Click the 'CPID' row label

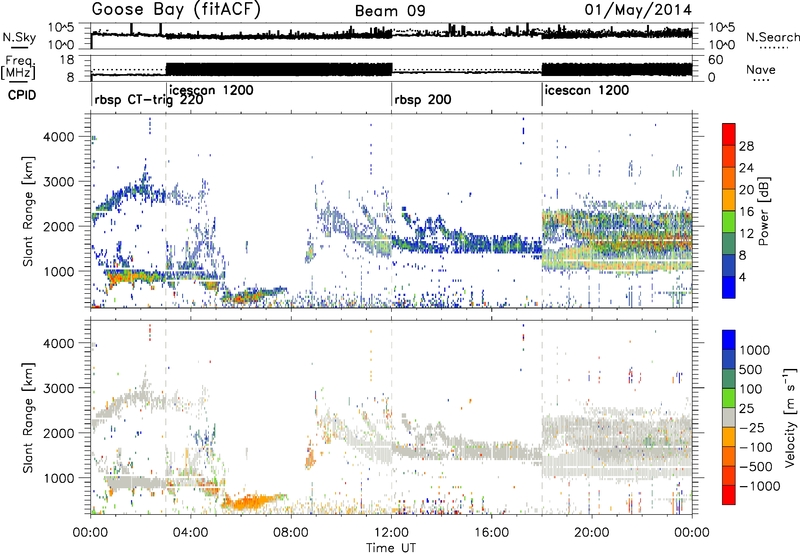[x=22, y=95]
